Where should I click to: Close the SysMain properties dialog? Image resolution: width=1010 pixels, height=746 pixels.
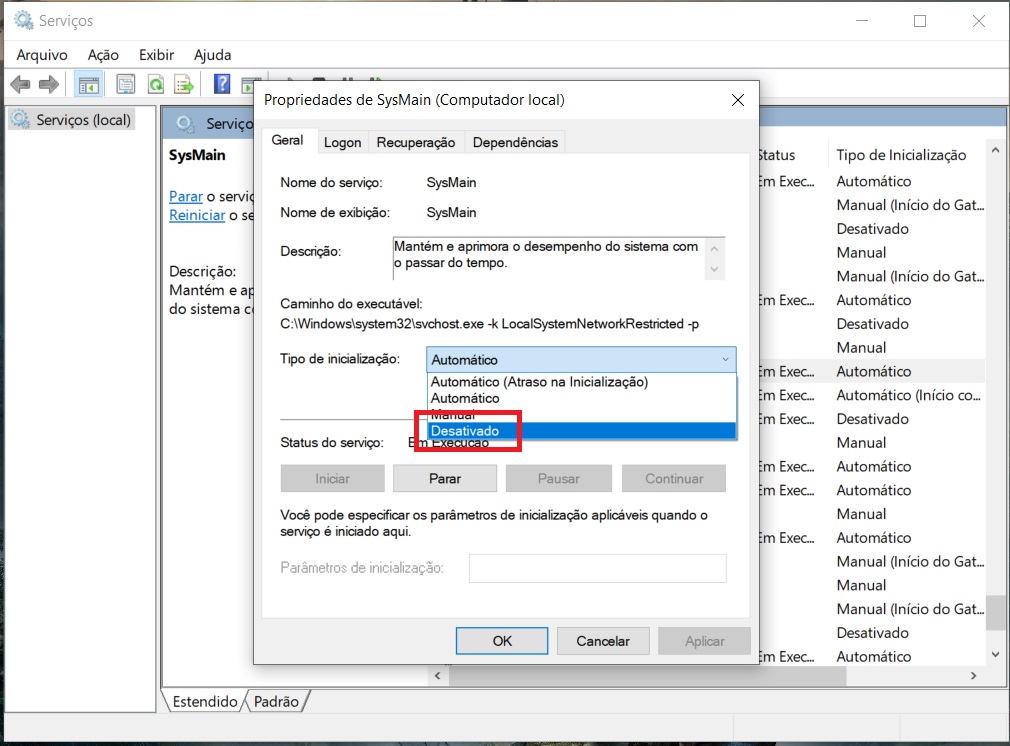(x=738, y=100)
